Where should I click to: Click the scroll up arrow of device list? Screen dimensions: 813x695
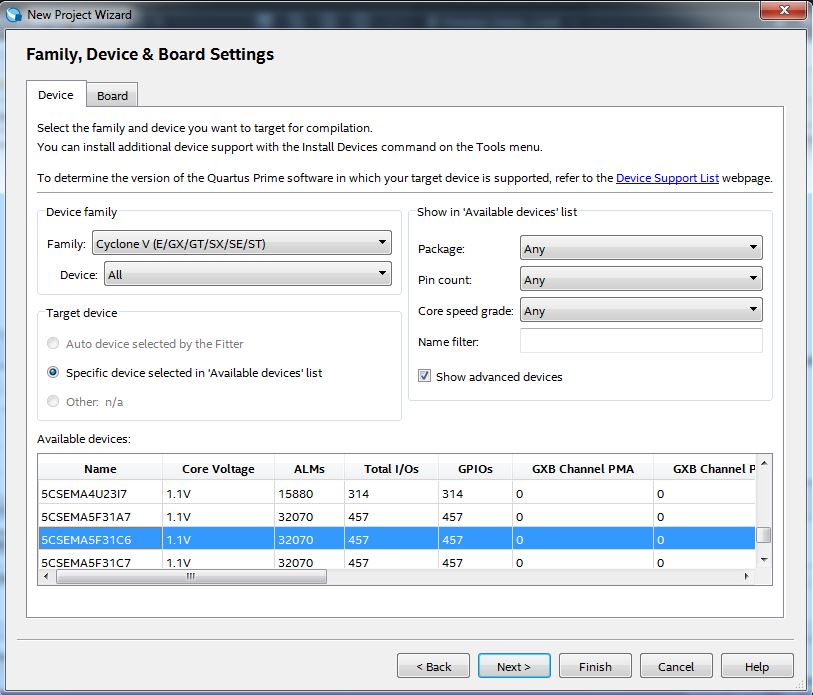click(764, 463)
